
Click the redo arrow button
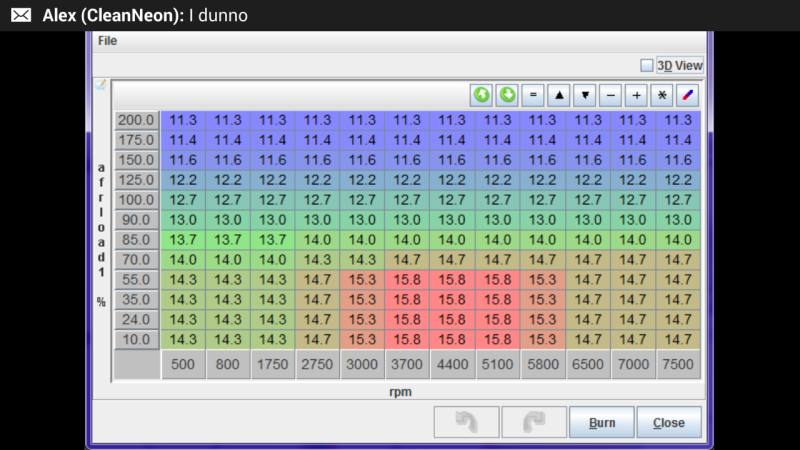(x=533, y=422)
